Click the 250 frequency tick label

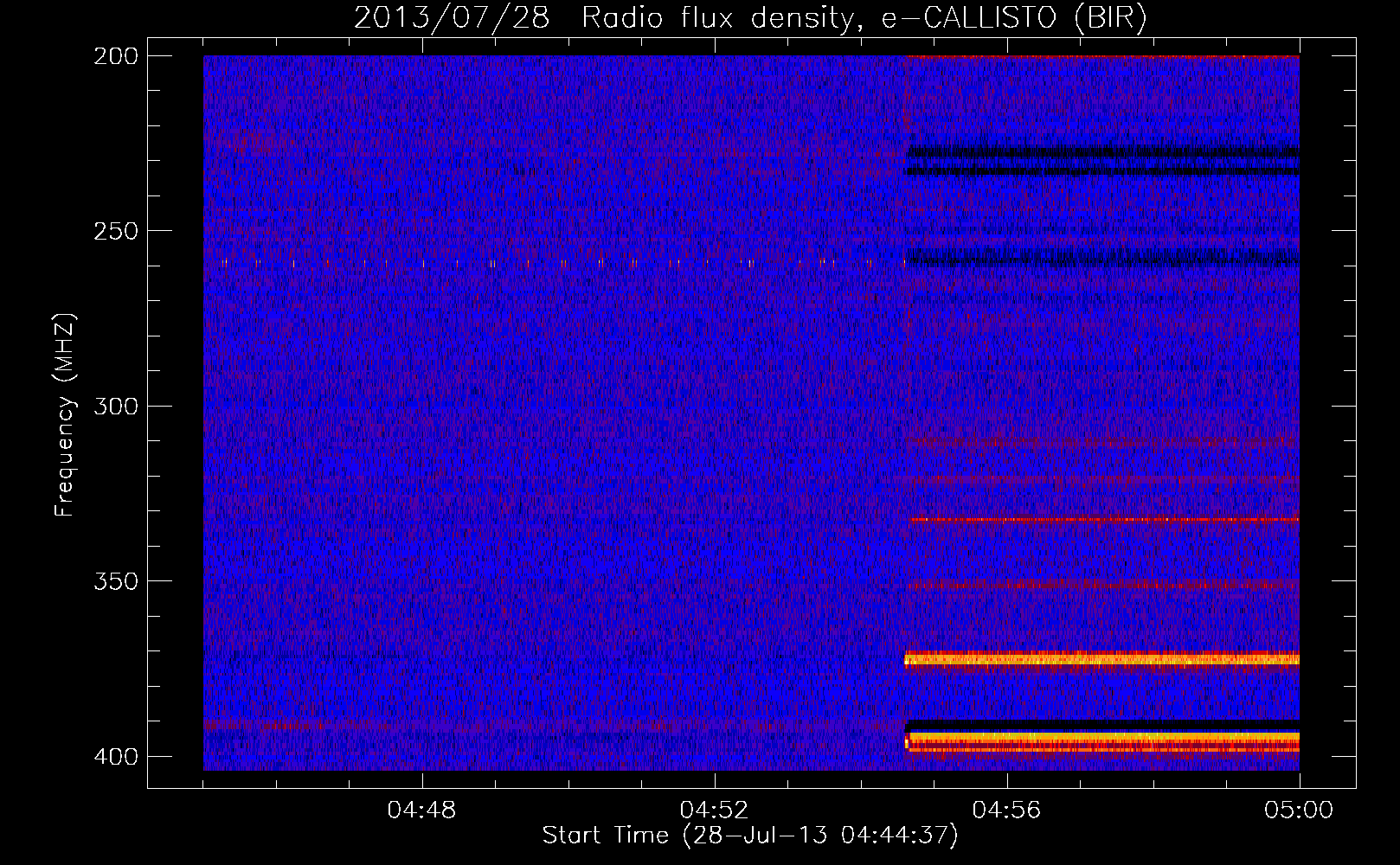tap(116, 231)
